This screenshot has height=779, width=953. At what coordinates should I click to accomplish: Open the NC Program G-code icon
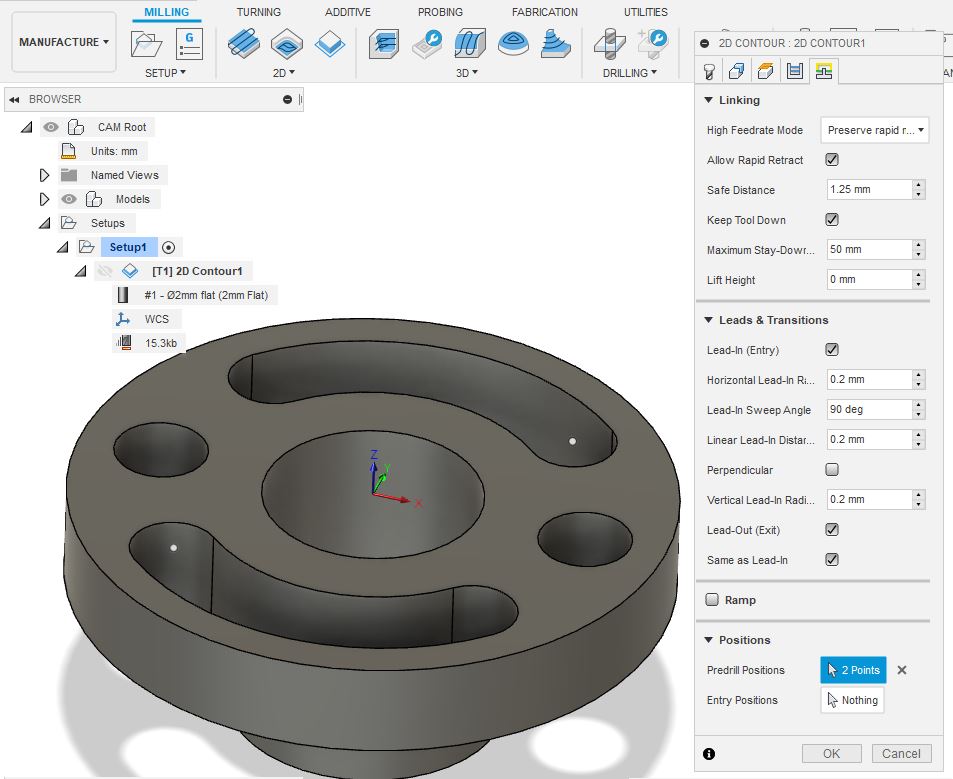188,44
